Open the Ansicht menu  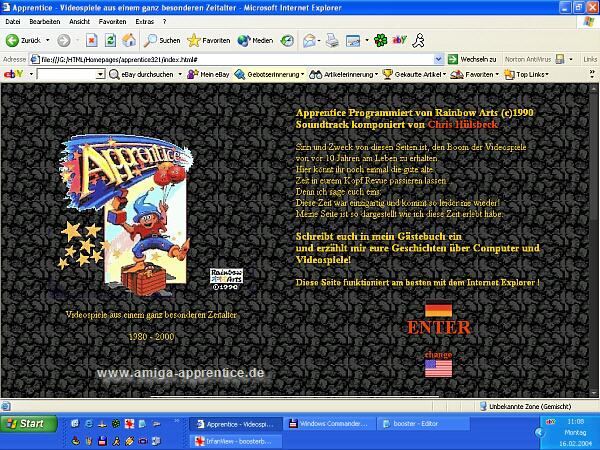point(79,22)
